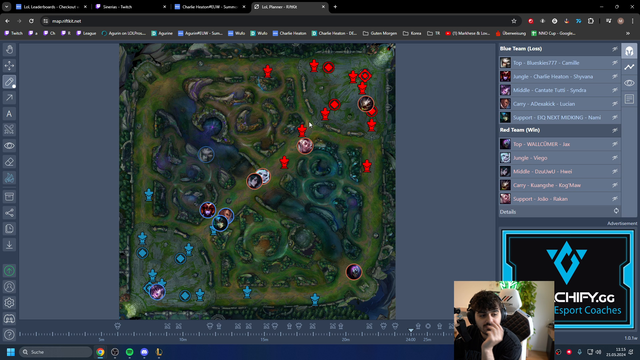The width and height of the screenshot is (640, 360).
Task: Click the map.riftkit.net address bar
Action: [278, 21]
